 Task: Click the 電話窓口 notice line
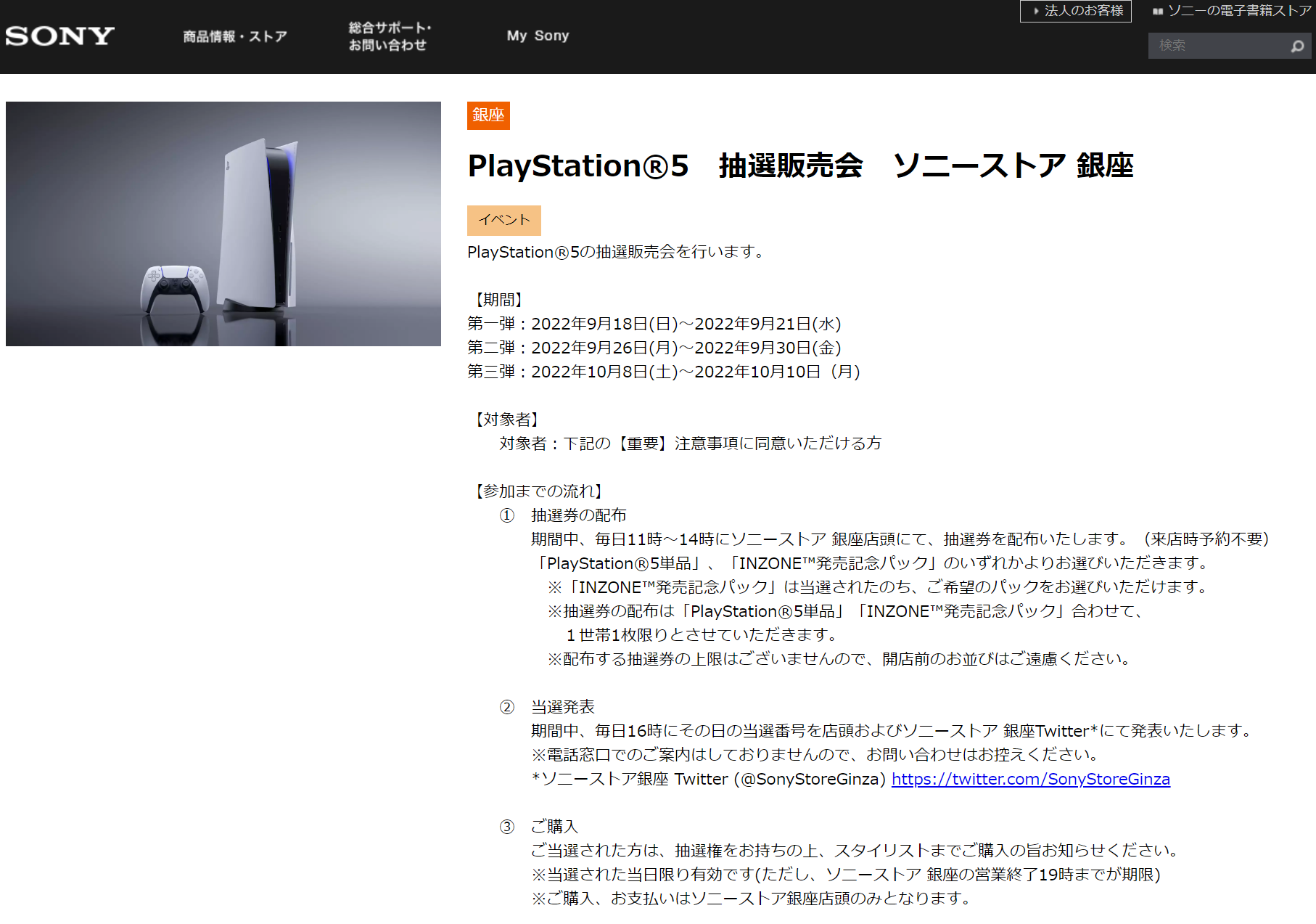(x=815, y=755)
